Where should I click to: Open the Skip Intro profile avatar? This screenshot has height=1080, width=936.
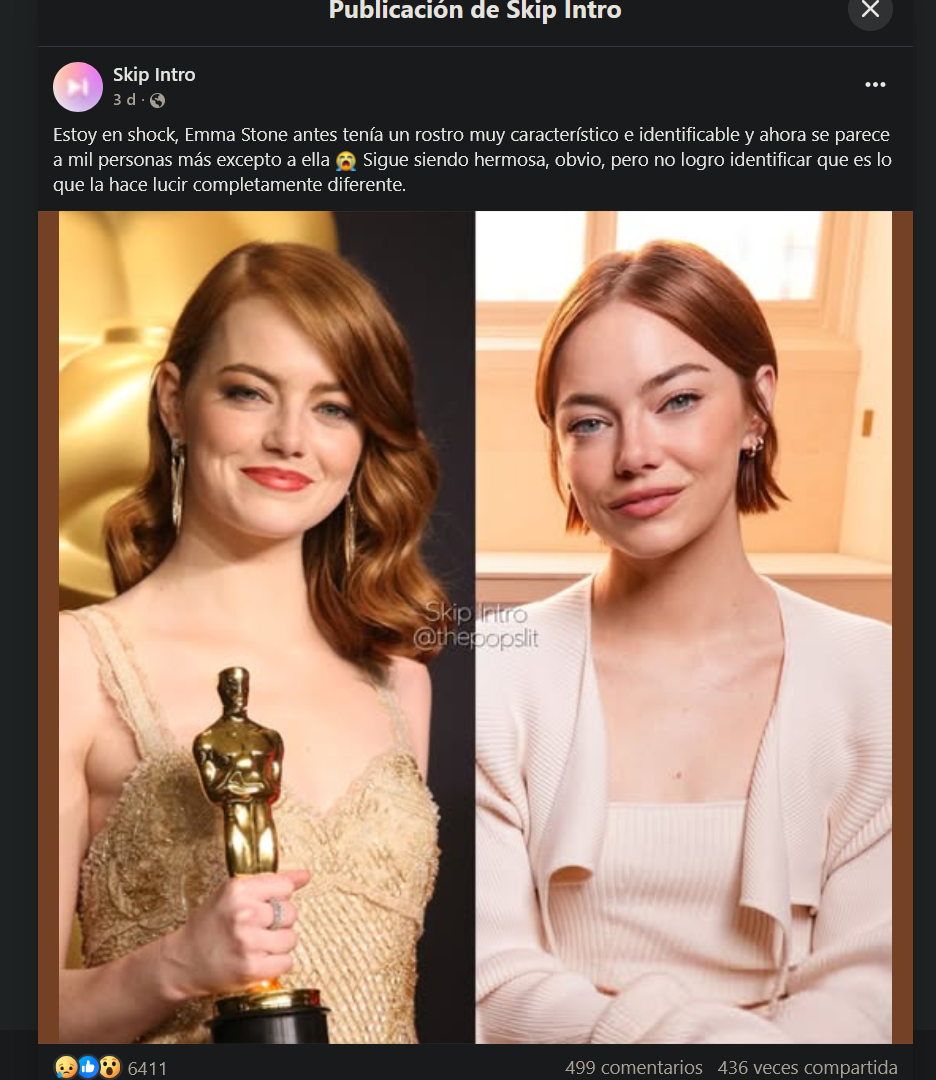tap(78, 87)
